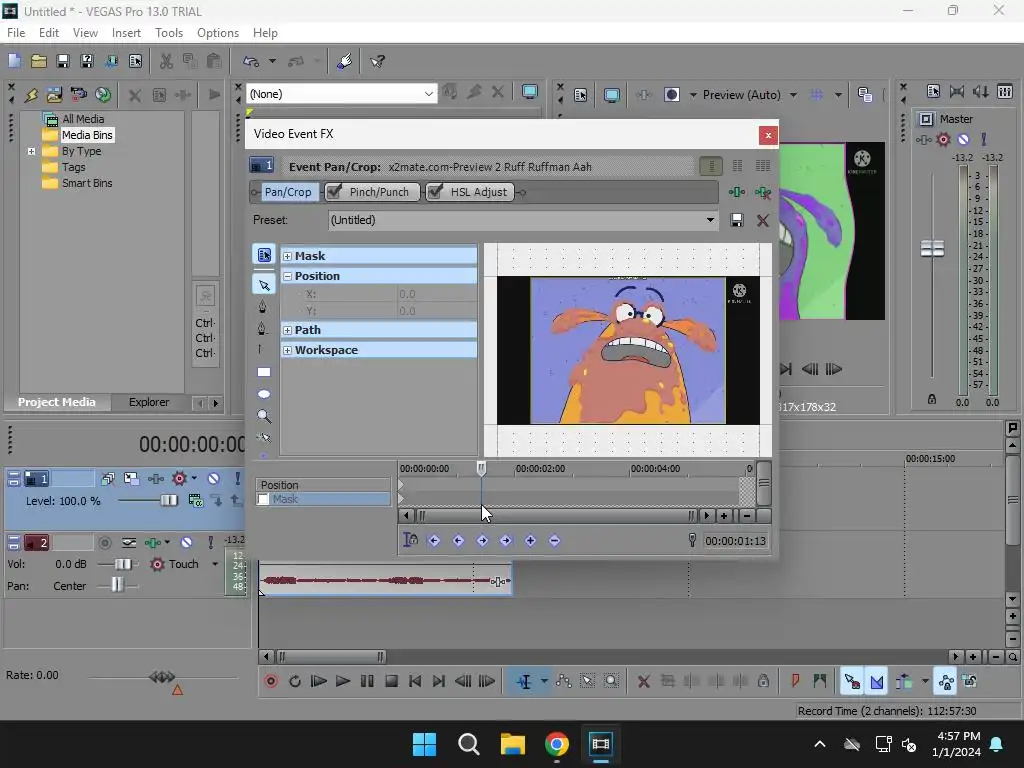Select the Rectangle mask tool
This screenshot has width=1024, height=768.
[x=264, y=372]
